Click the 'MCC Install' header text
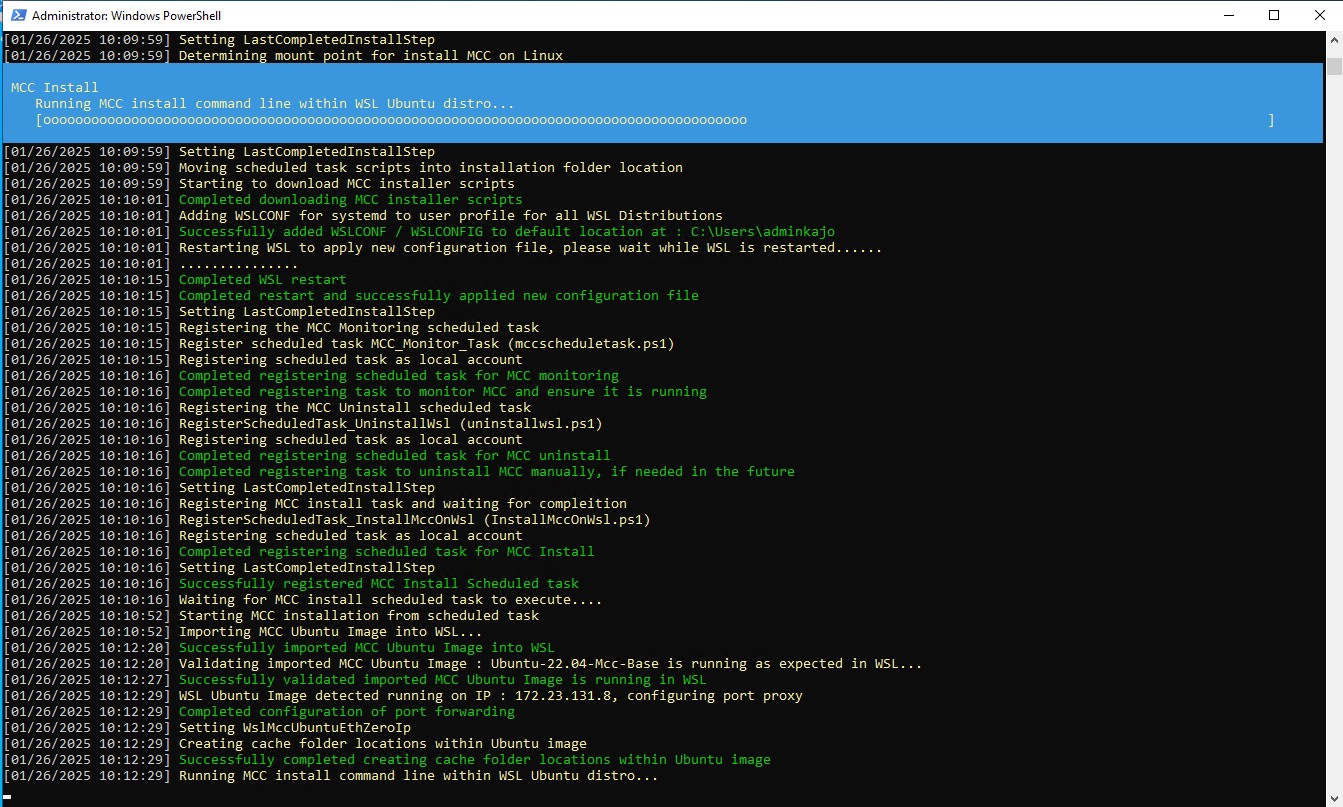This screenshot has width=1343, height=807. tap(55, 88)
